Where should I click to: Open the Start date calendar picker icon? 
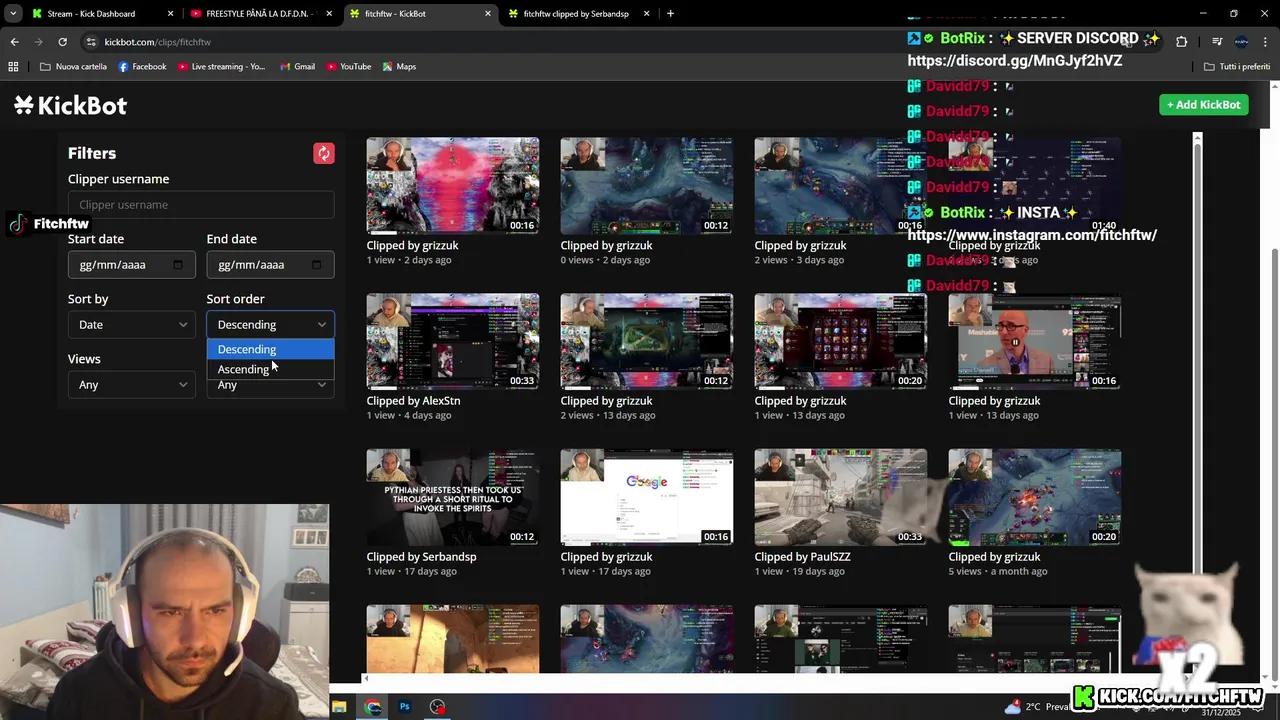pyautogui.click(x=177, y=264)
